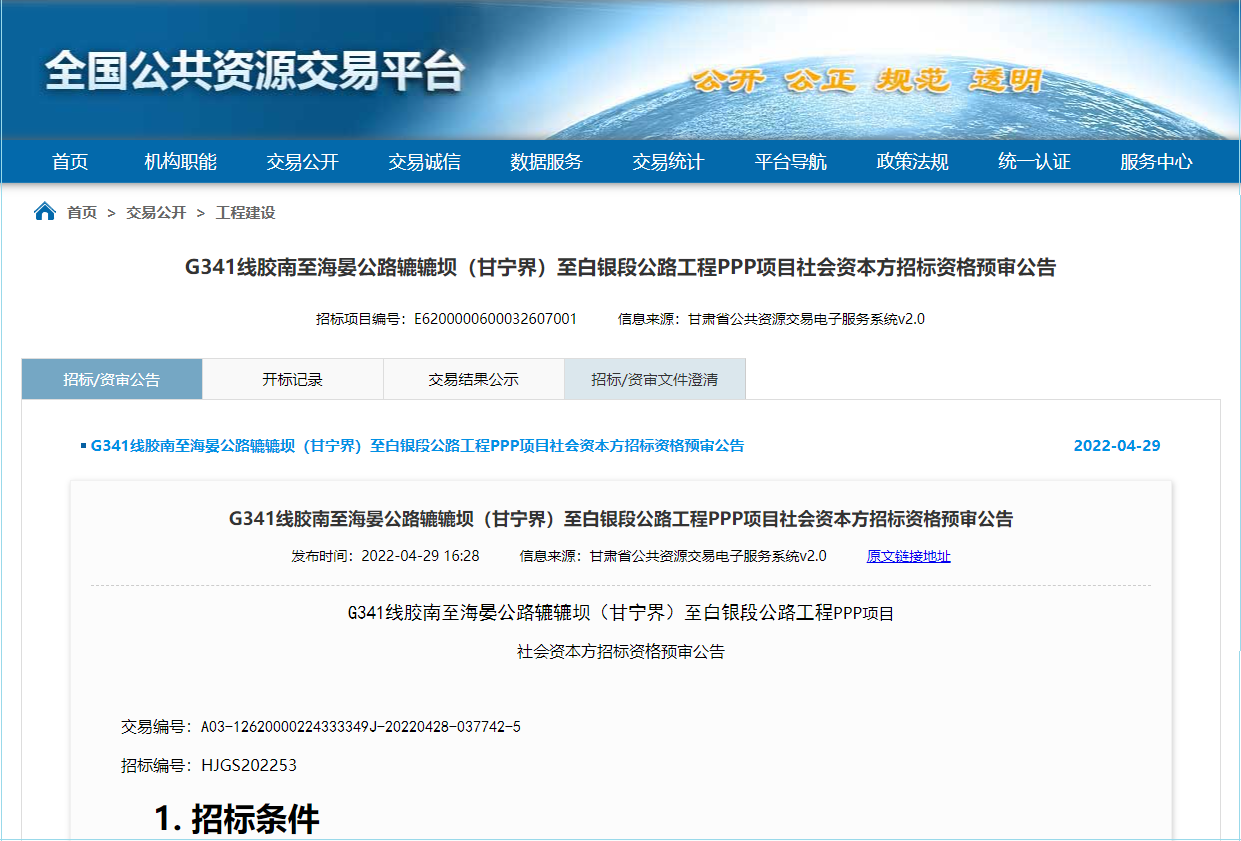Viewport: 1241px width, 841px height.
Task: Select 交易诚信 in the top navigation
Action: coord(424,162)
